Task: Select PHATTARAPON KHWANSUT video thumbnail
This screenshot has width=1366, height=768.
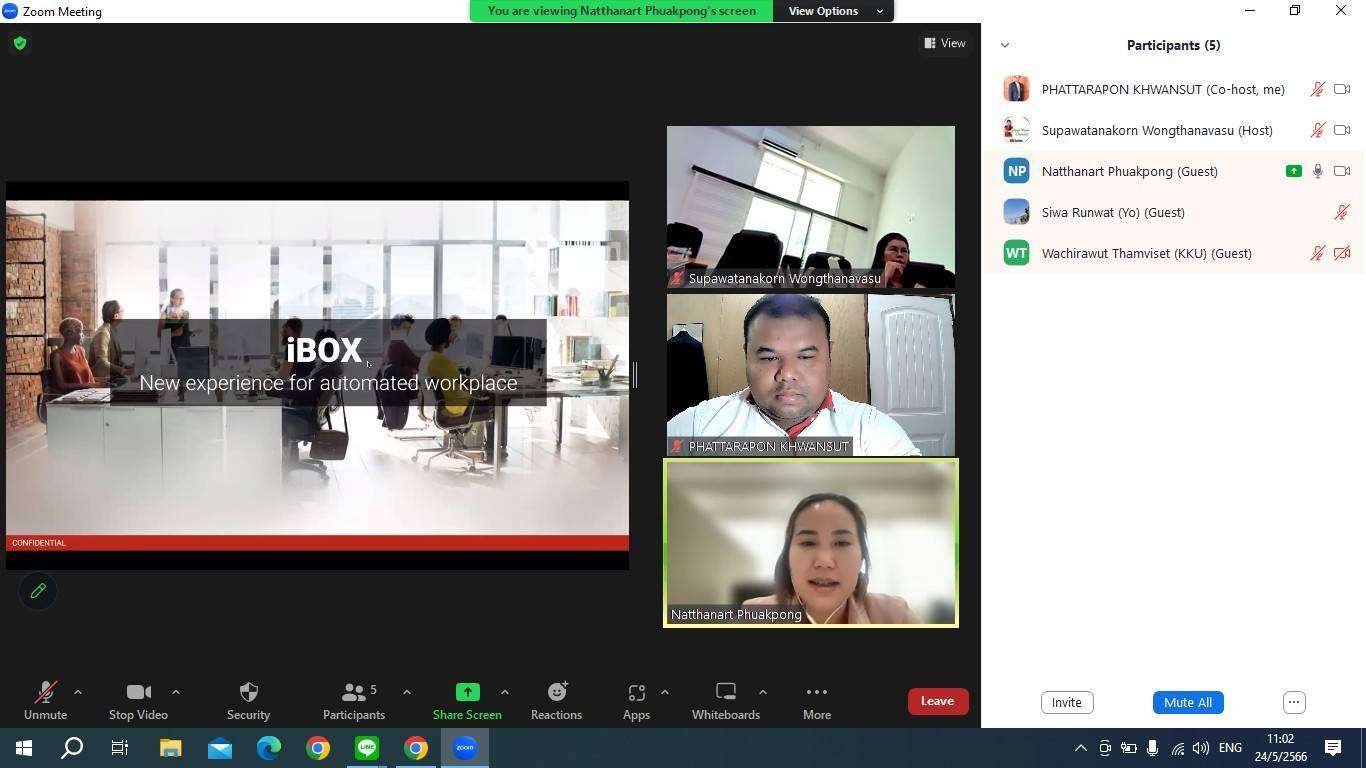Action: pyautogui.click(x=811, y=375)
